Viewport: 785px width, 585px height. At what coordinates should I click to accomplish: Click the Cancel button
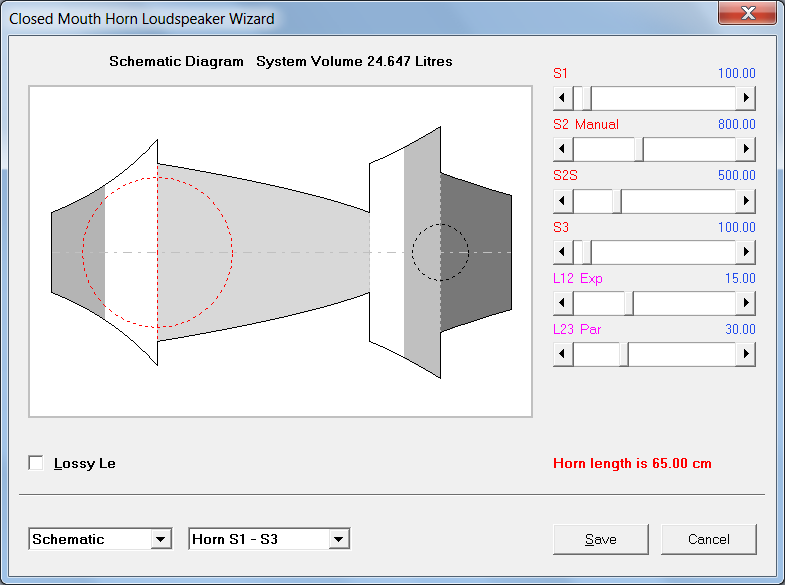(708, 539)
